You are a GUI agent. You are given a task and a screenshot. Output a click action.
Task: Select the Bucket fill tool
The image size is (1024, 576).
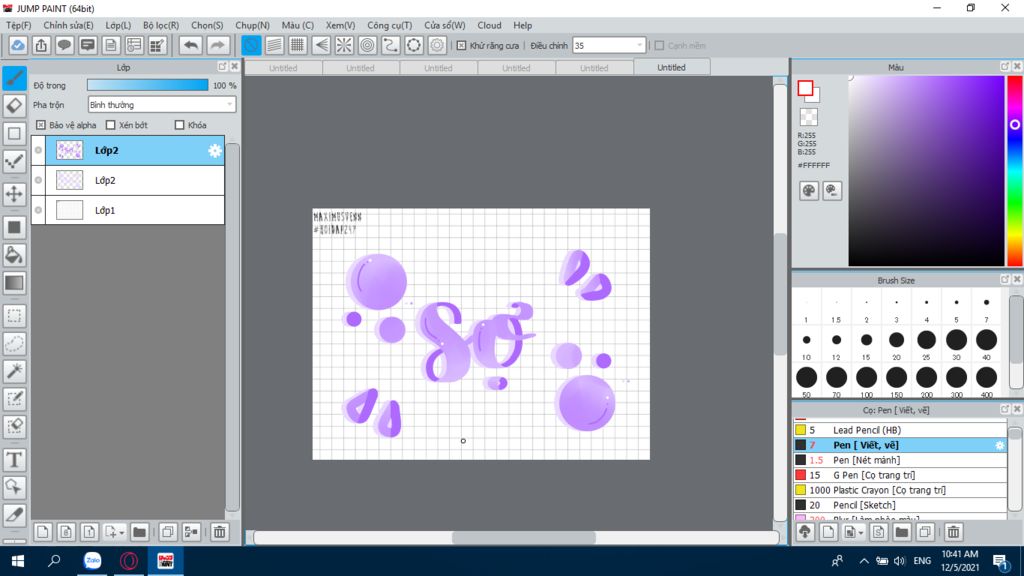click(14, 255)
